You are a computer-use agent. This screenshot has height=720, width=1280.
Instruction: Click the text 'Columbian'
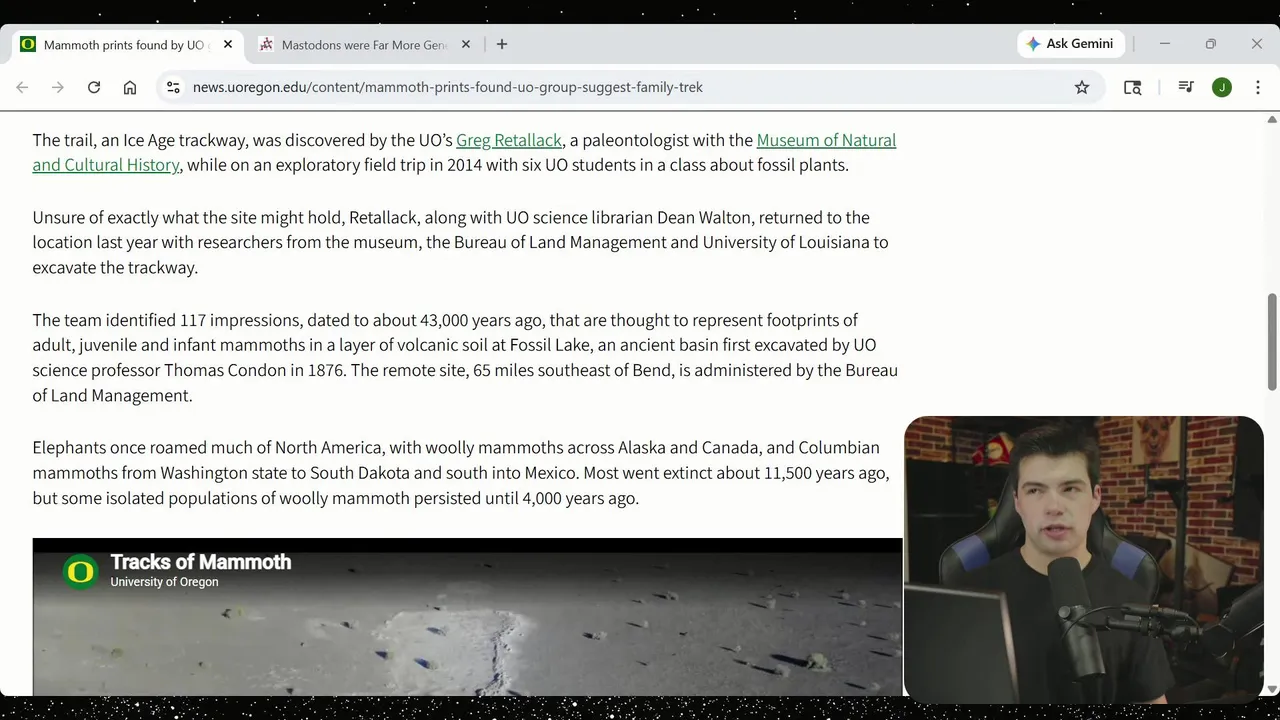[x=839, y=447]
